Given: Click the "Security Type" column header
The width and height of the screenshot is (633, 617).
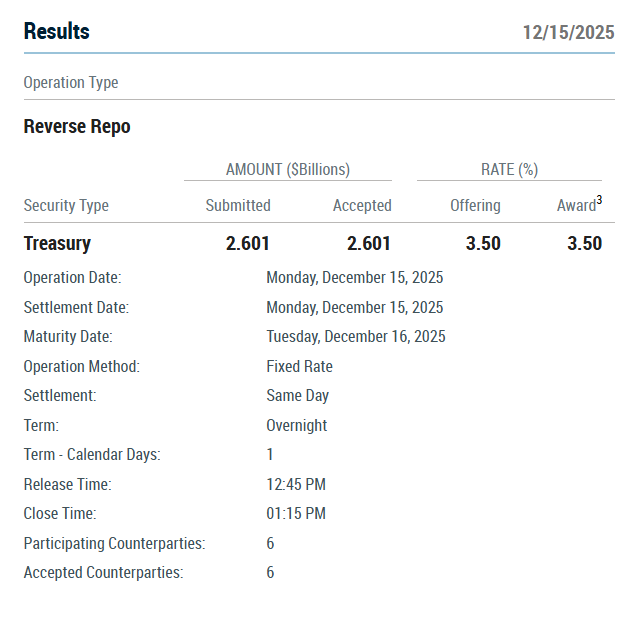Looking at the screenshot, I should pos(66,206).
